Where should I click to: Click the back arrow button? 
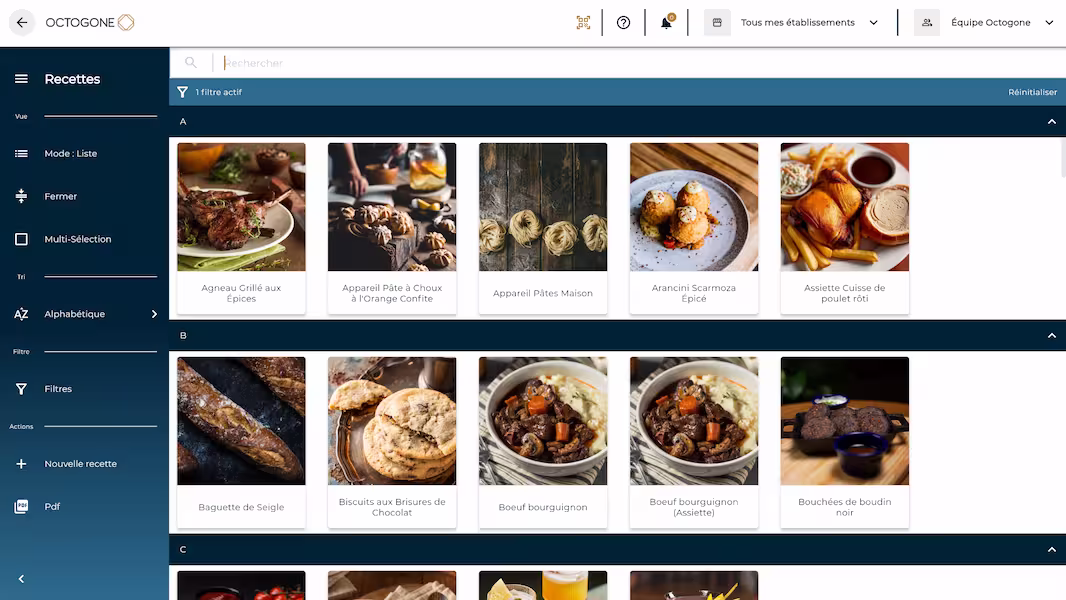click(x=22, y=22)
